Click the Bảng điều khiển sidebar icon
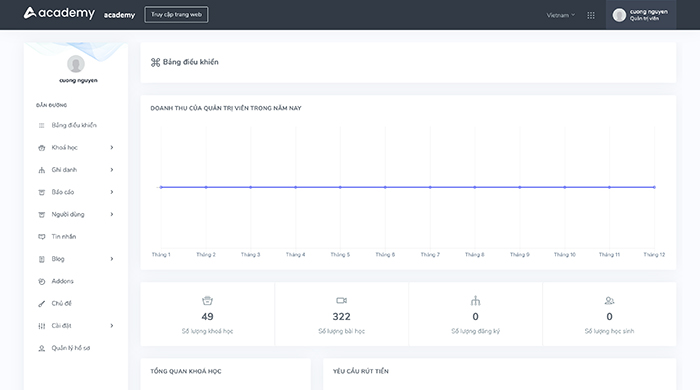Viewport: 700px width, 390px height. 42,125
